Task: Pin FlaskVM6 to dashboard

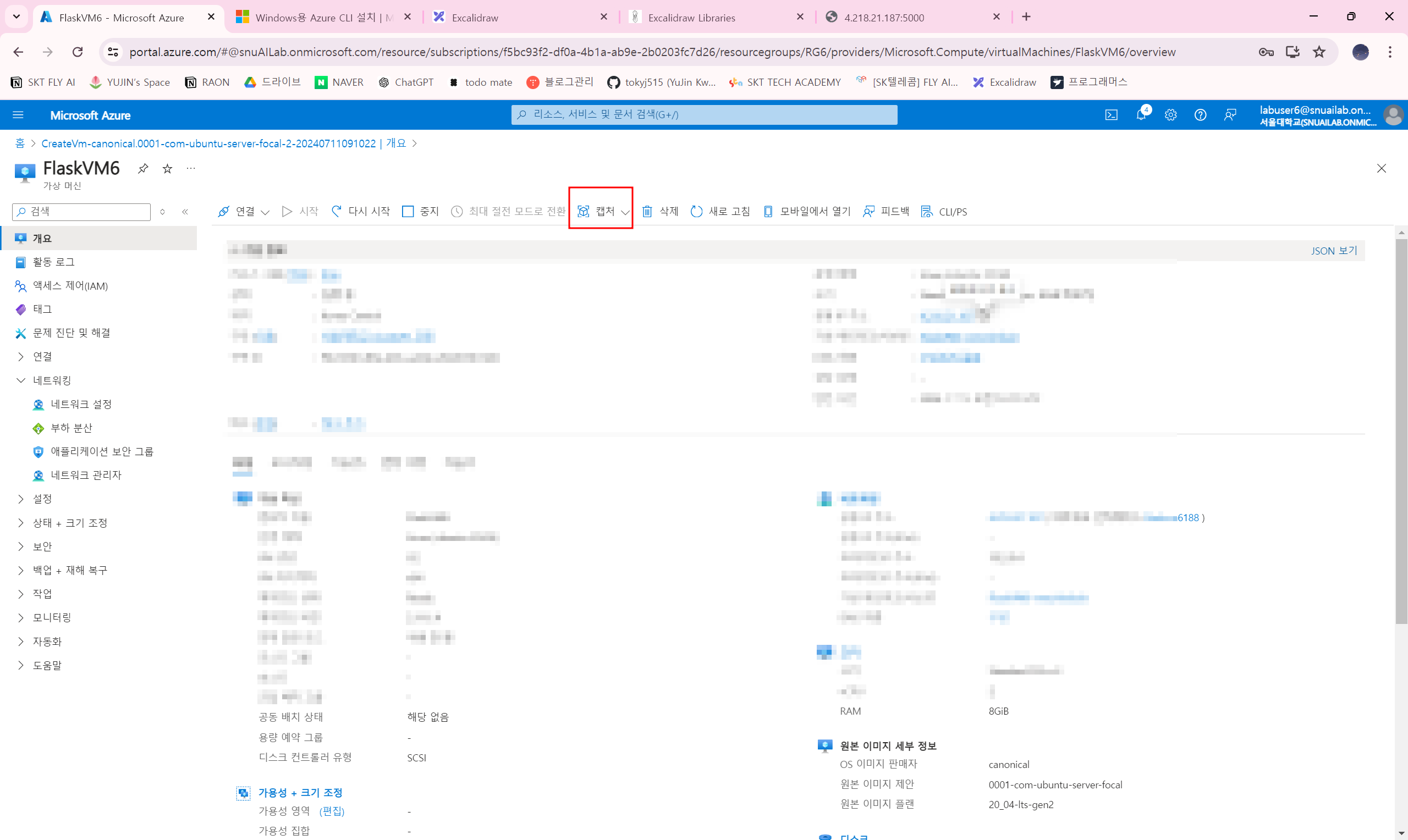Action: click(x=143, y=169)
